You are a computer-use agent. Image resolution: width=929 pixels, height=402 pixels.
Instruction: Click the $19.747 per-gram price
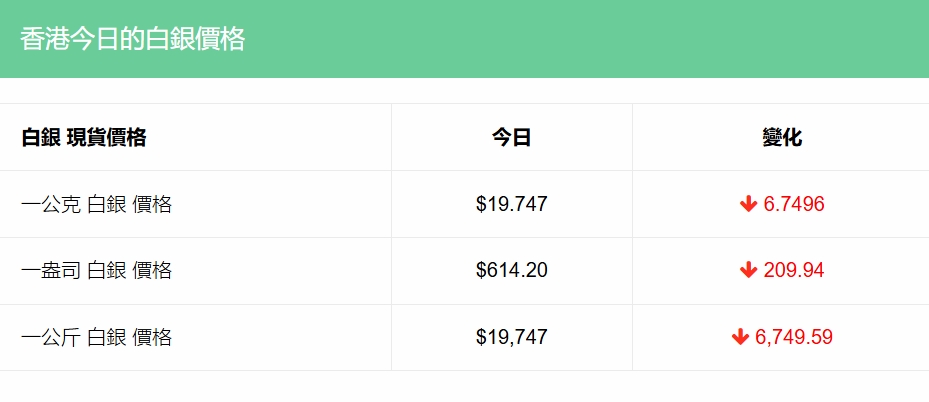pos(511,204)
